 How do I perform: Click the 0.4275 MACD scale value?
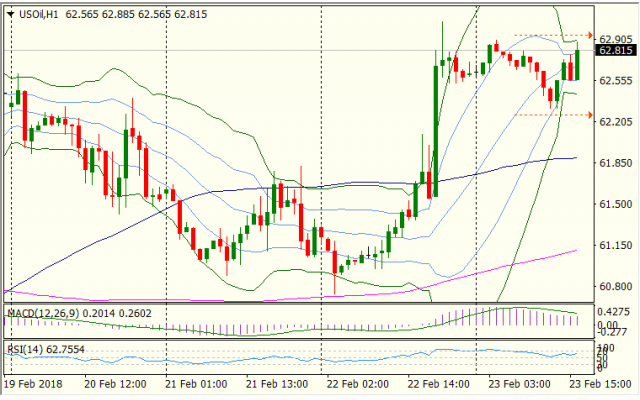coord(613,312)
